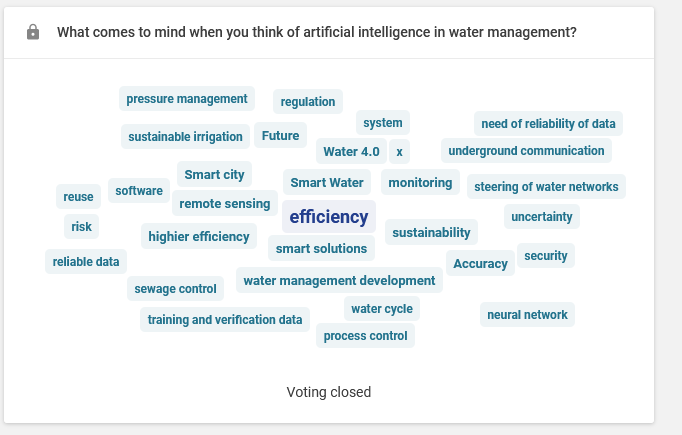Click the 'x' word tag
The image size is (682, 435).
399,152
